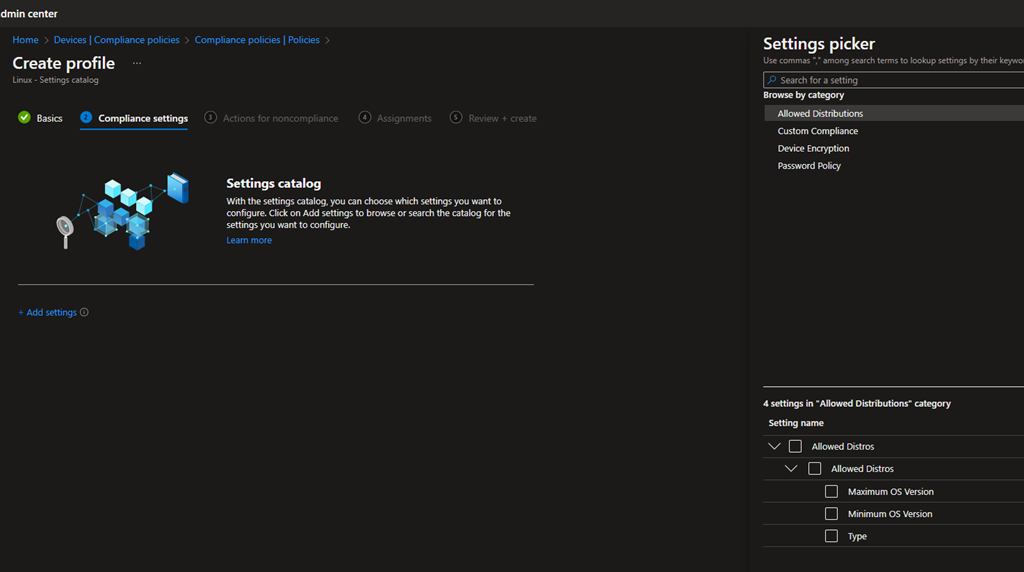Click the step 5 circle for Review
The image size is (1024, 572).
(456, 118)
